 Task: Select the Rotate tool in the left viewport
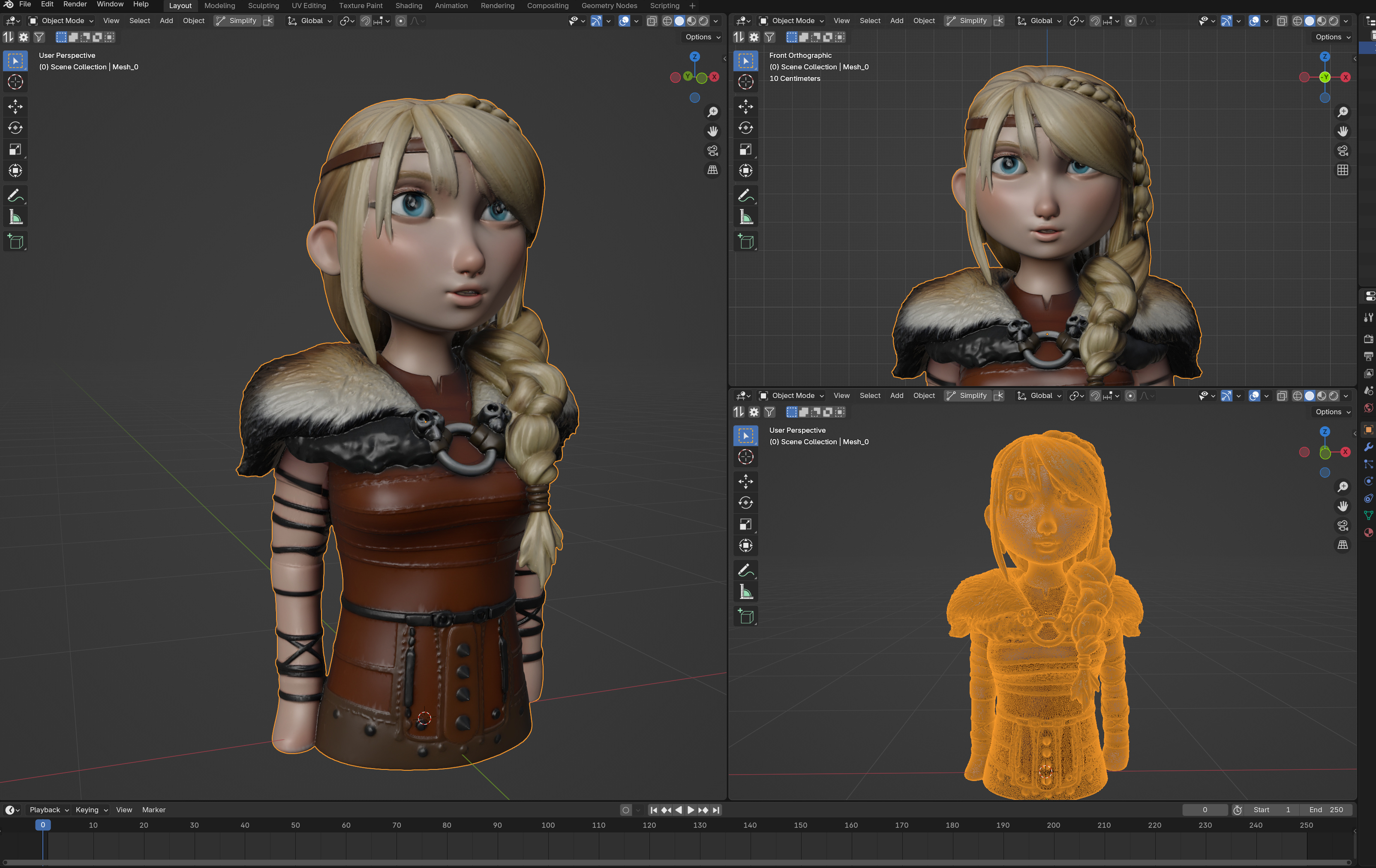(x=15, y=128)
